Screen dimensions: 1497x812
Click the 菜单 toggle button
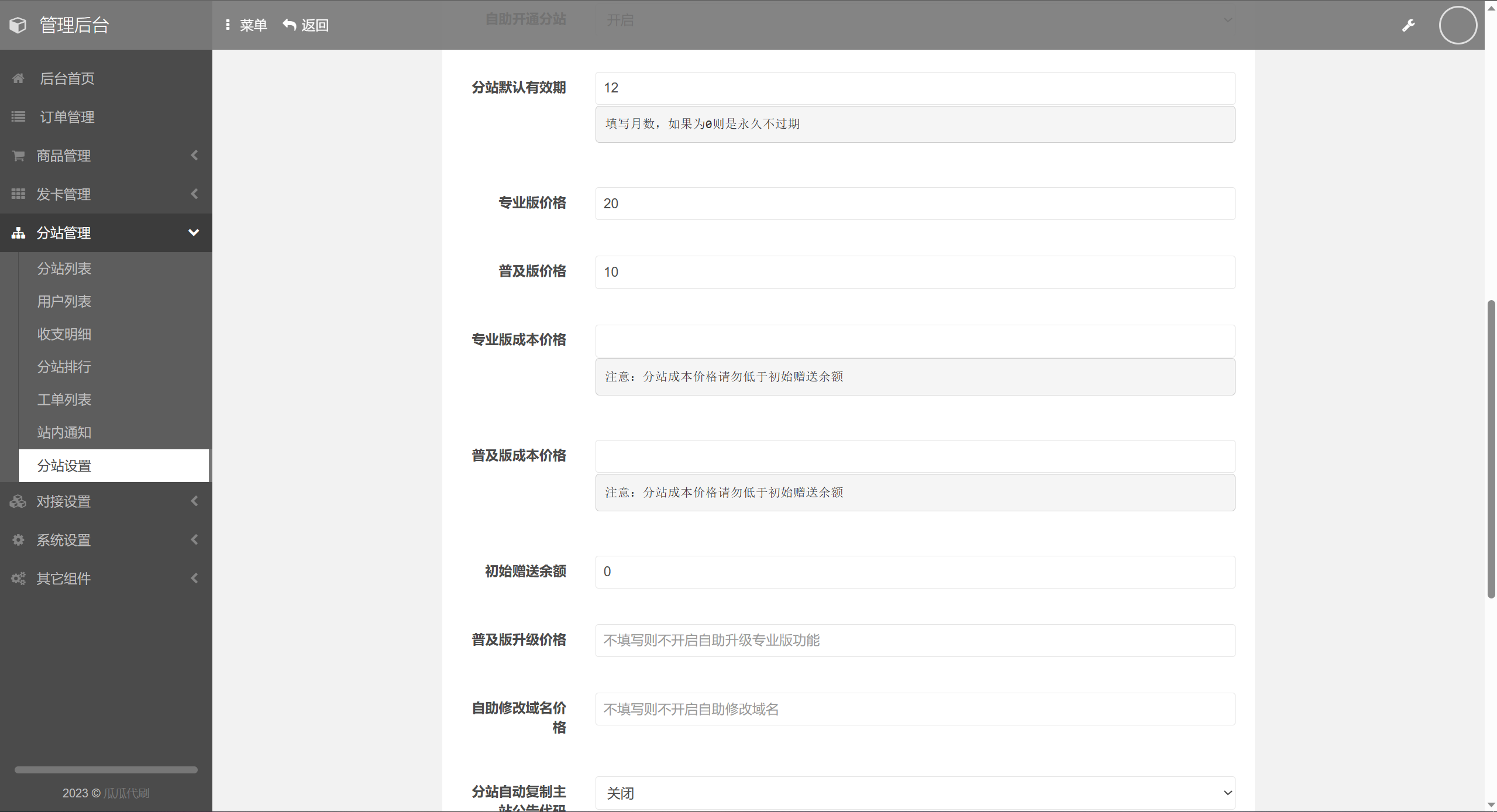(246, 25)
